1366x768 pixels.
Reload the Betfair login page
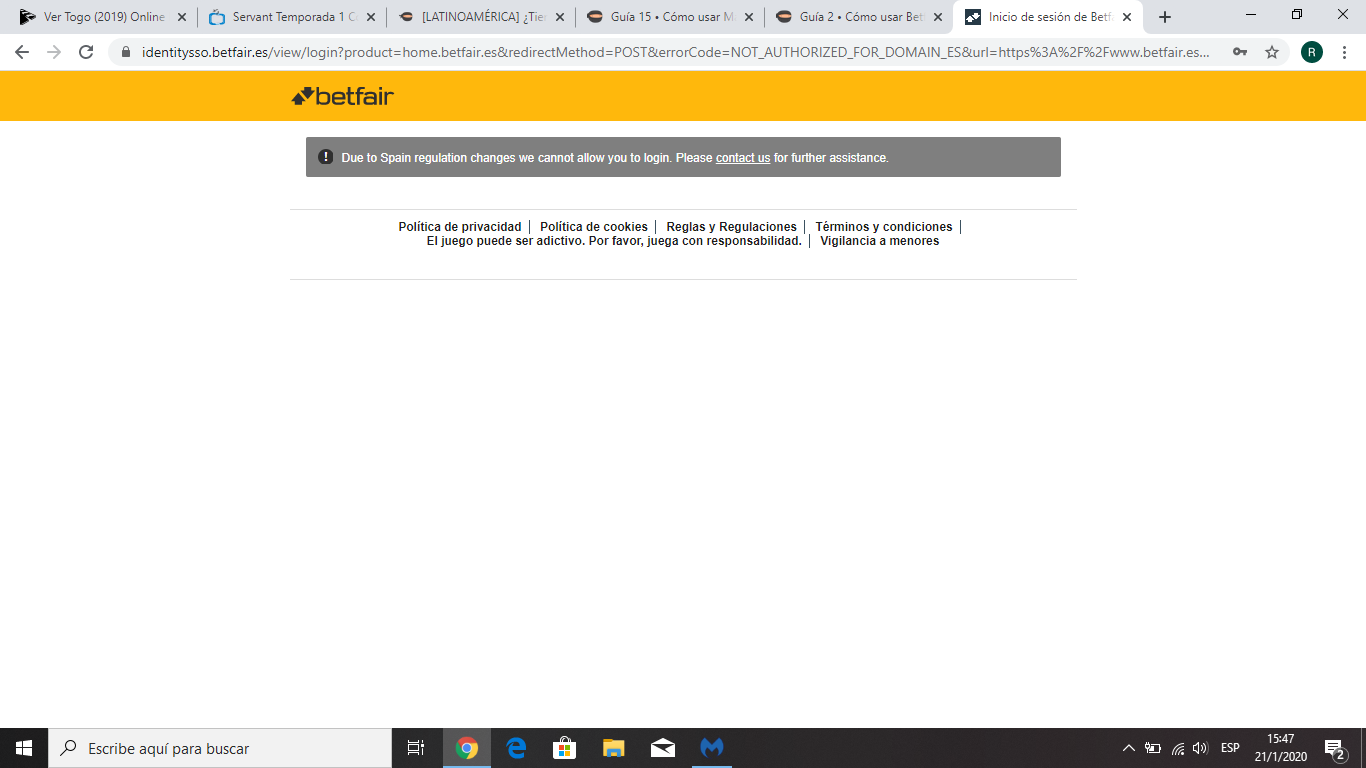click(x=86, y=52)
